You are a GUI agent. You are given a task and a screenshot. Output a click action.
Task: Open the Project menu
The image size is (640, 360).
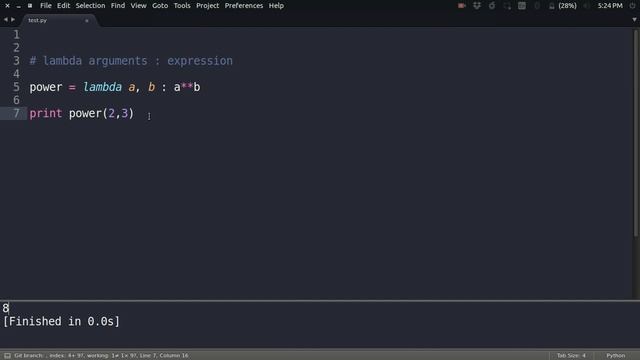click(x=207, y=6)
